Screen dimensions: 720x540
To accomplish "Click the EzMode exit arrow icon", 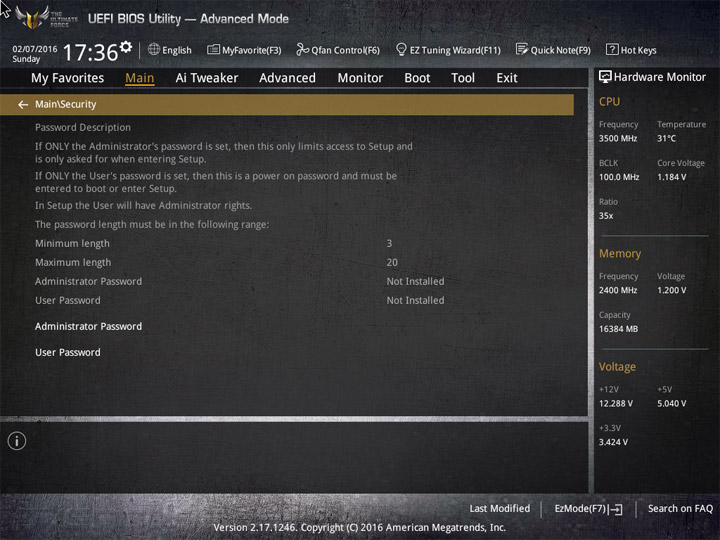I will (x=615, y=509).
